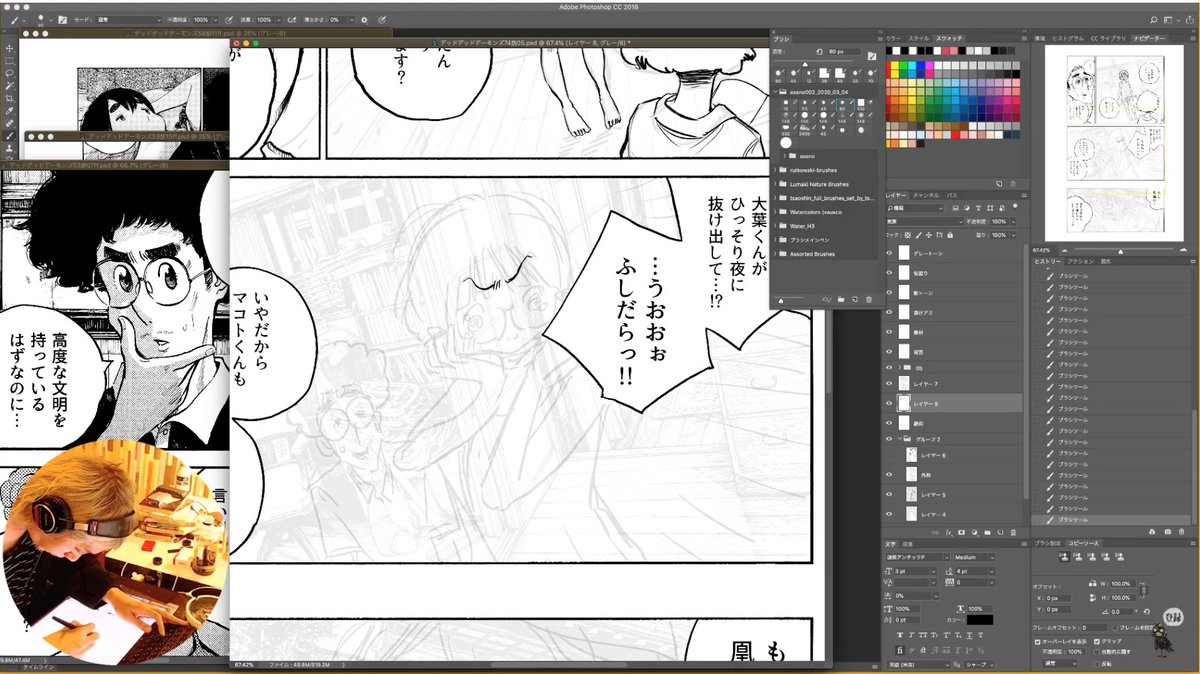This screenshot has width=1200, height=674.
Task: Click macOS search magnifier icon at top right
Action: [x=1153, y=20]
